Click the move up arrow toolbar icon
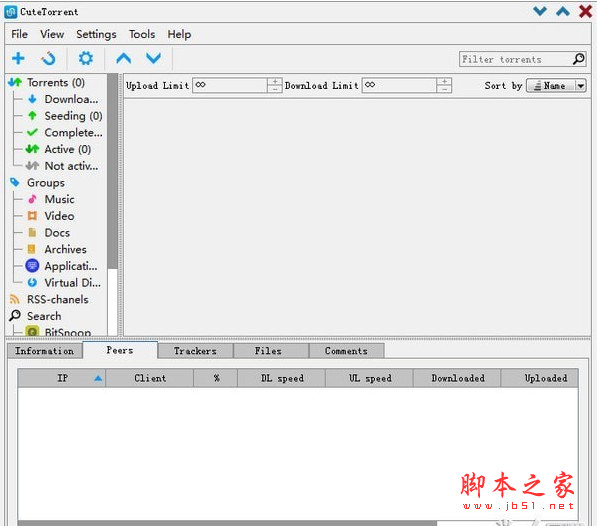597x526 pixels. click(x=124, y=59)
